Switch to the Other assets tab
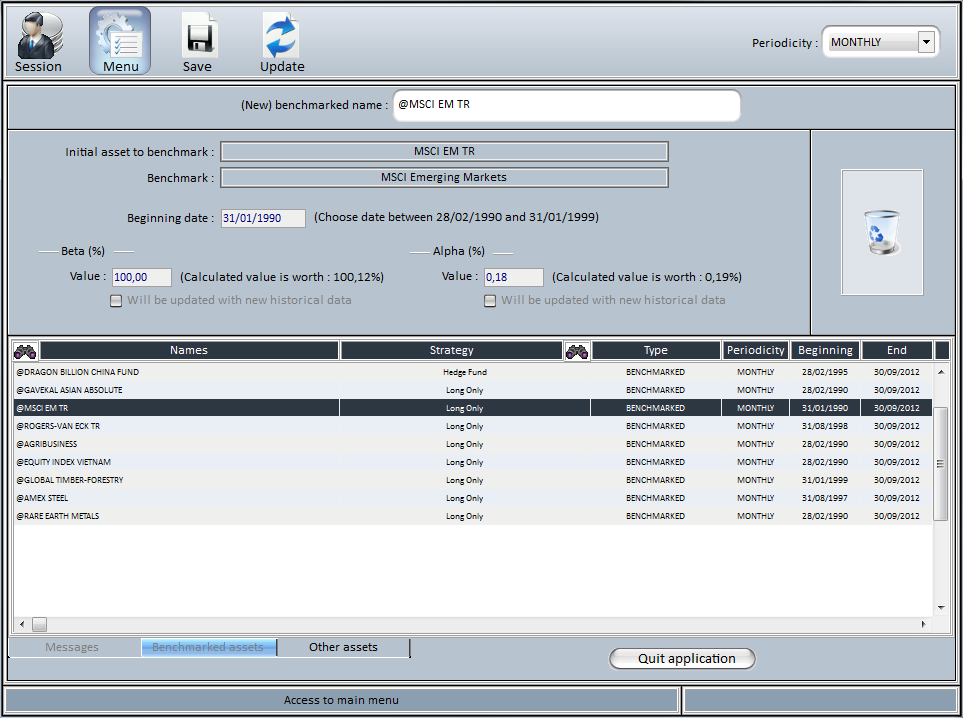This screenshot has height=718, width=963. coord(343,647)
